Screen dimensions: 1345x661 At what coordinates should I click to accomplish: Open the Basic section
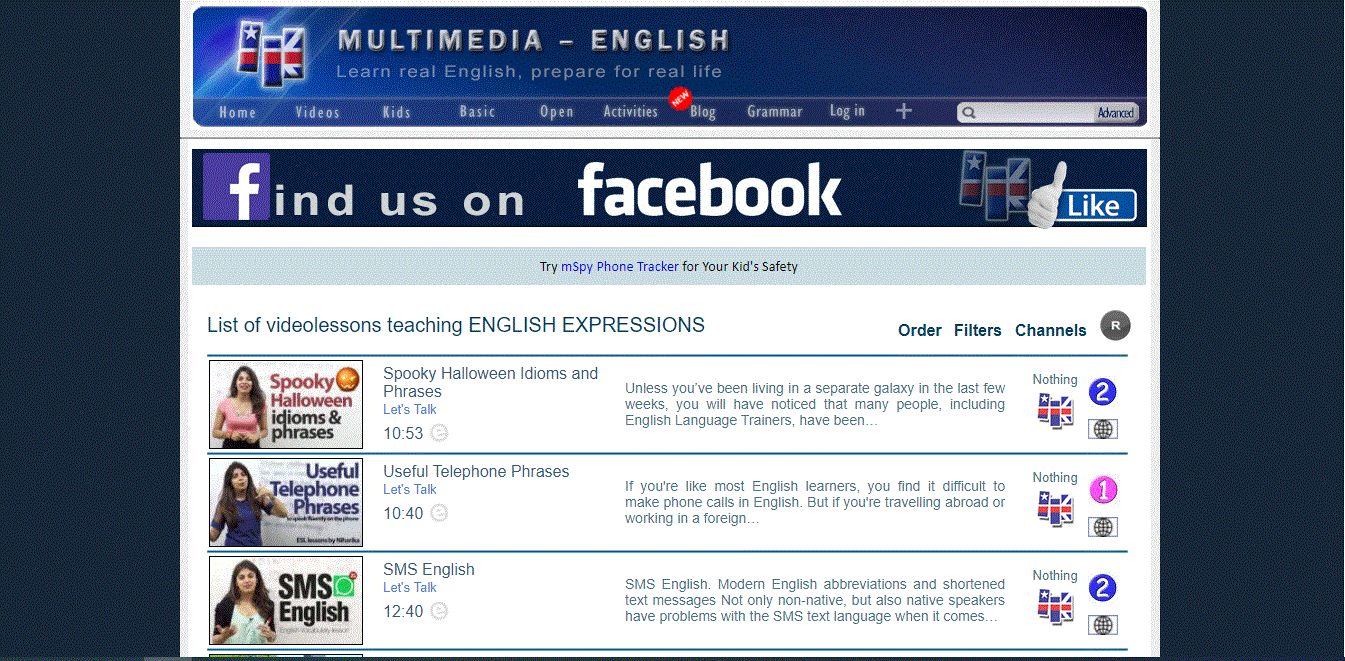(x=478, y=112)
